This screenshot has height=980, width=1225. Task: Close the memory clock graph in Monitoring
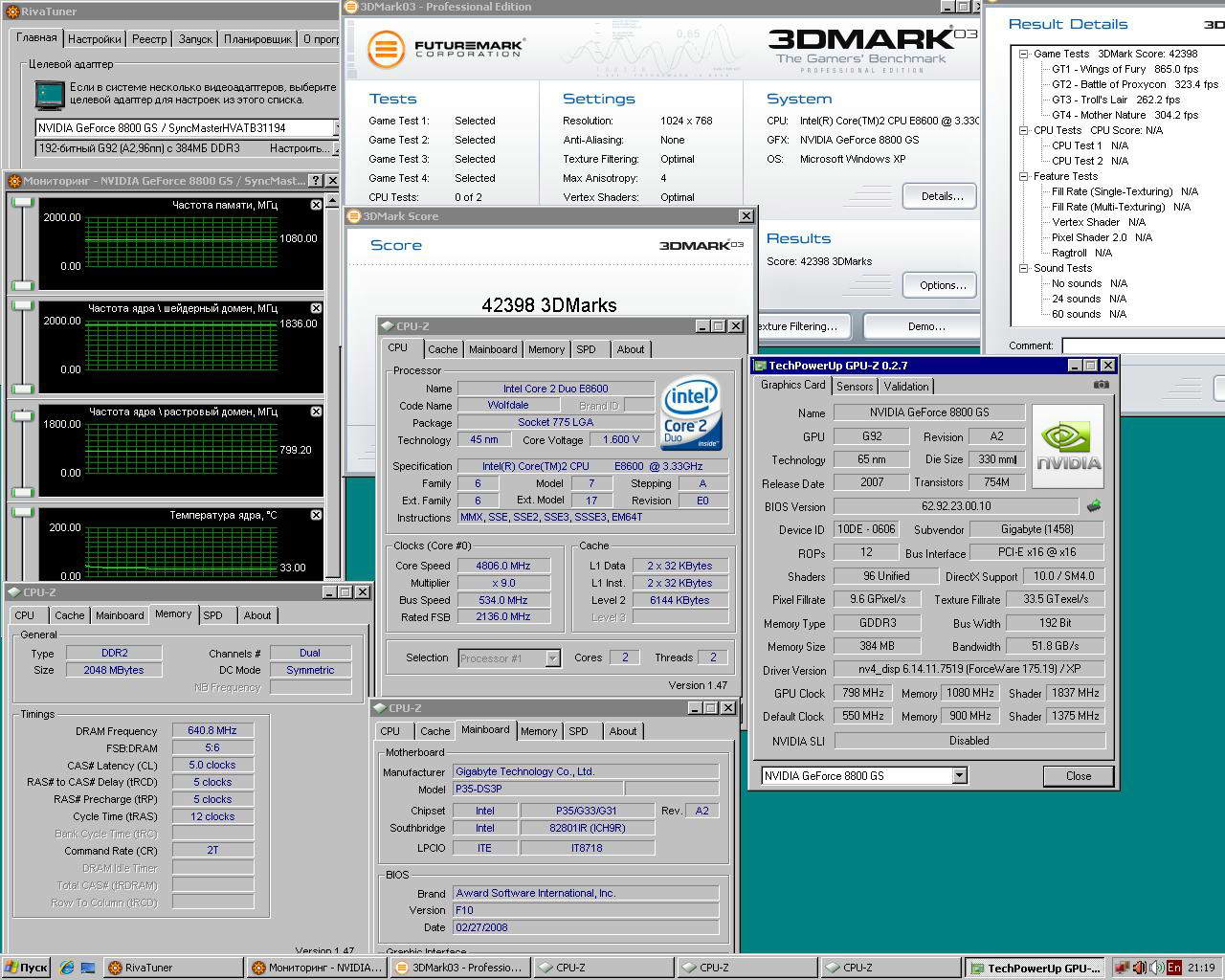coord(316,205)
